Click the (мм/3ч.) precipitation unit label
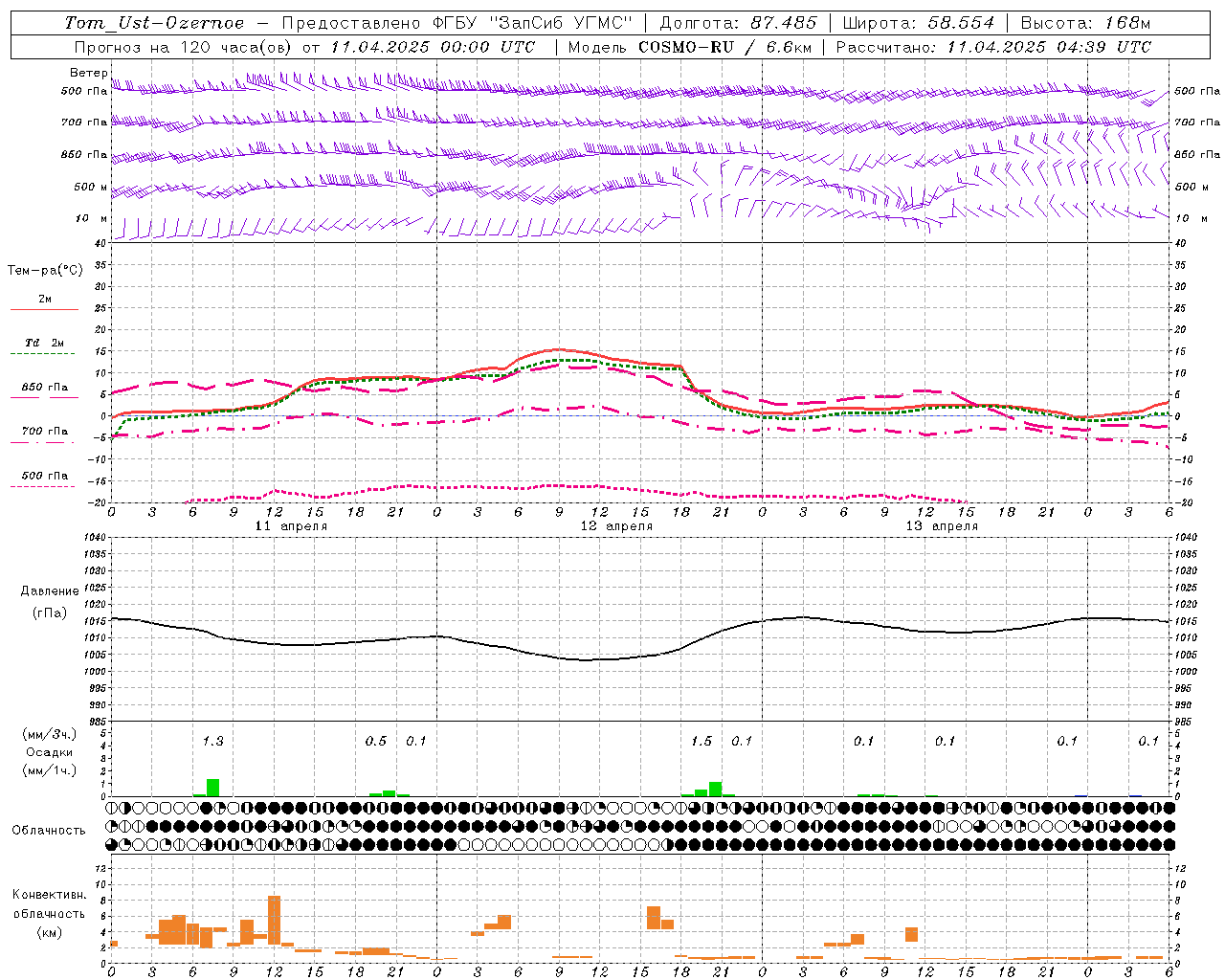Screen dimensions: 1225x980 tap(49, 735)
